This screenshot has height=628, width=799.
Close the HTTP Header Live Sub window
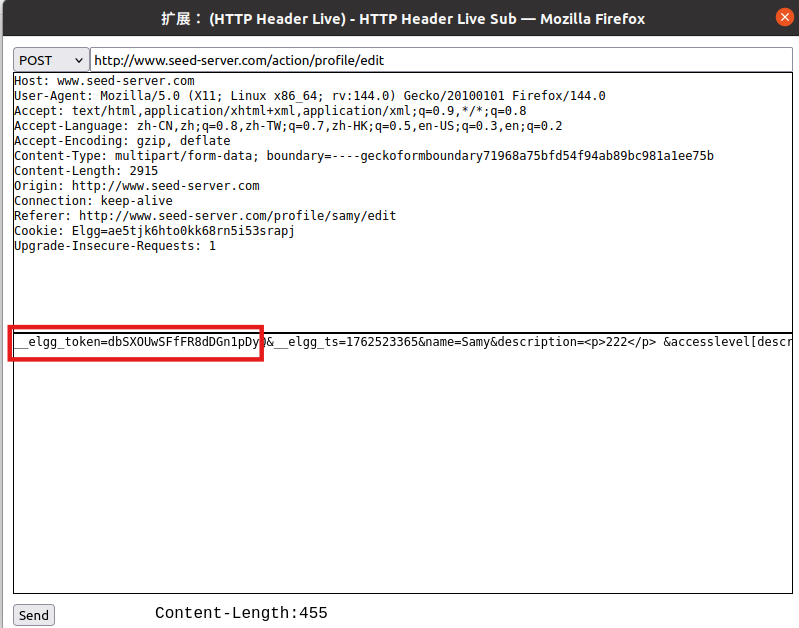point(785,17)
